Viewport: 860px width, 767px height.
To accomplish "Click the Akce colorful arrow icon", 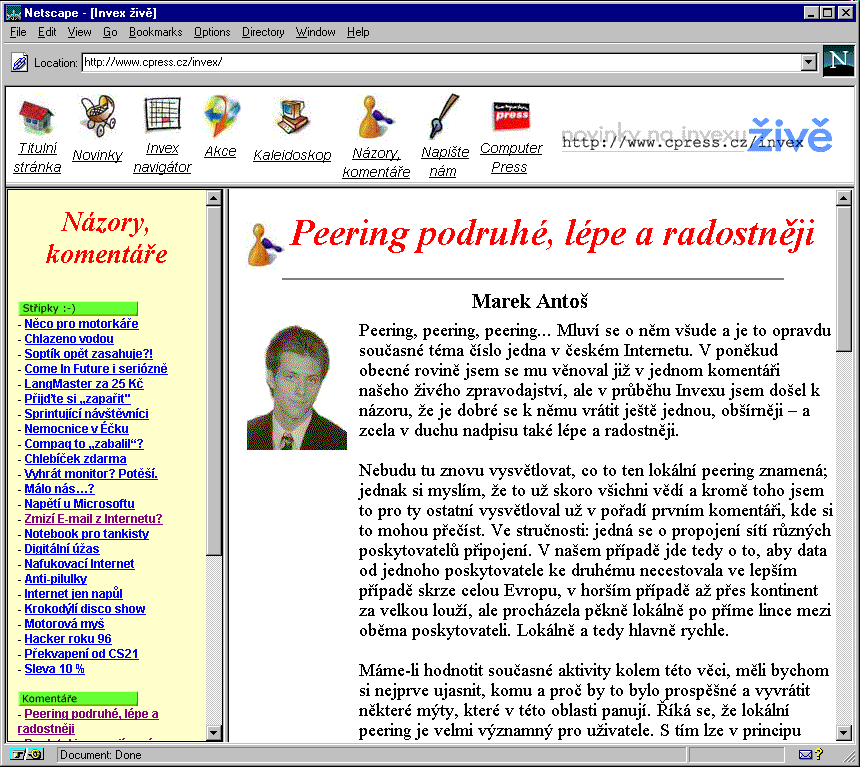I will [221, 115].
